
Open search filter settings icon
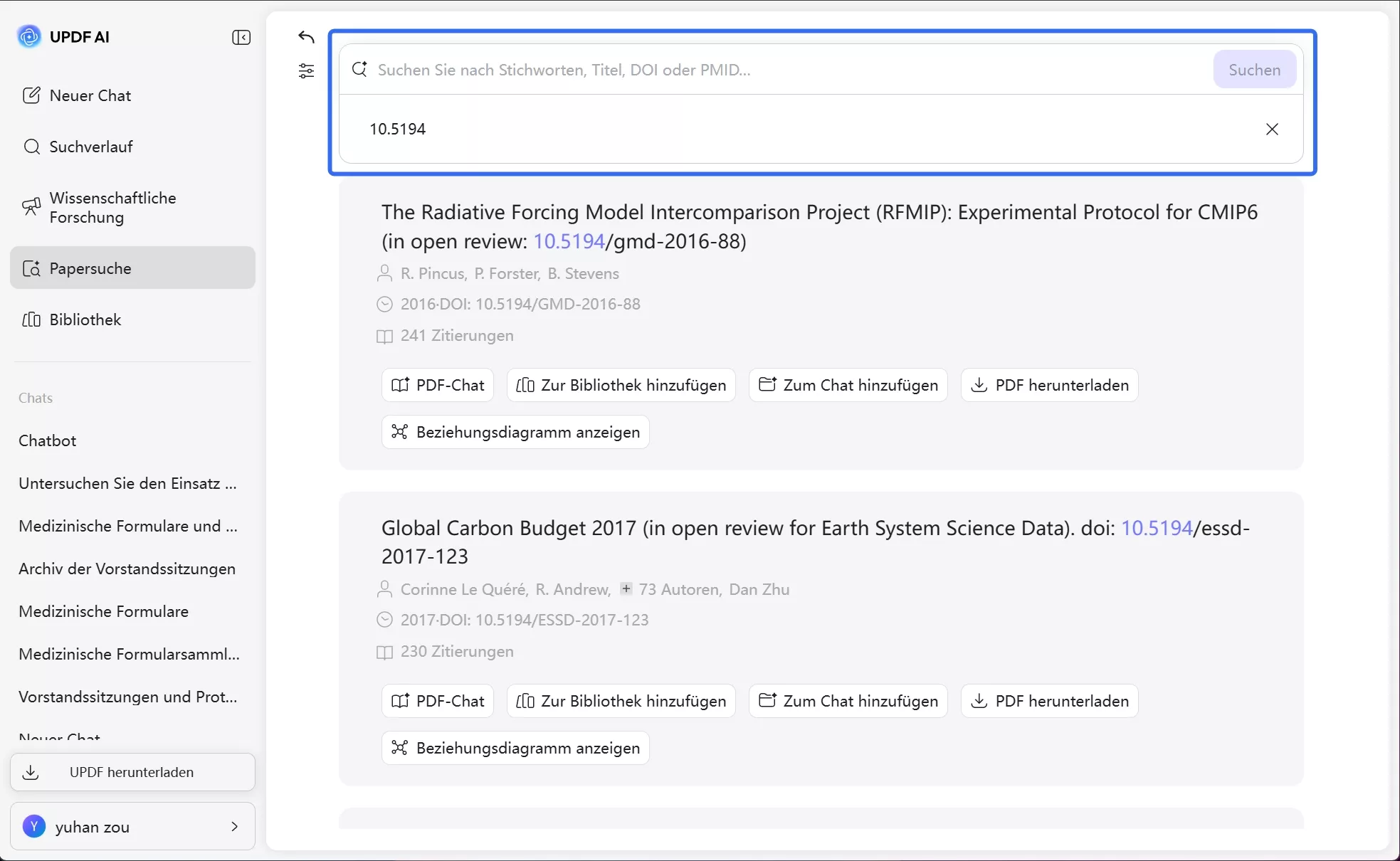tap(306, 71)
